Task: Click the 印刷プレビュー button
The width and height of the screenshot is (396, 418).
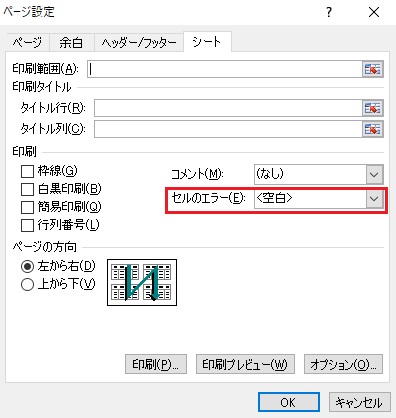Action: pos(245,364)
